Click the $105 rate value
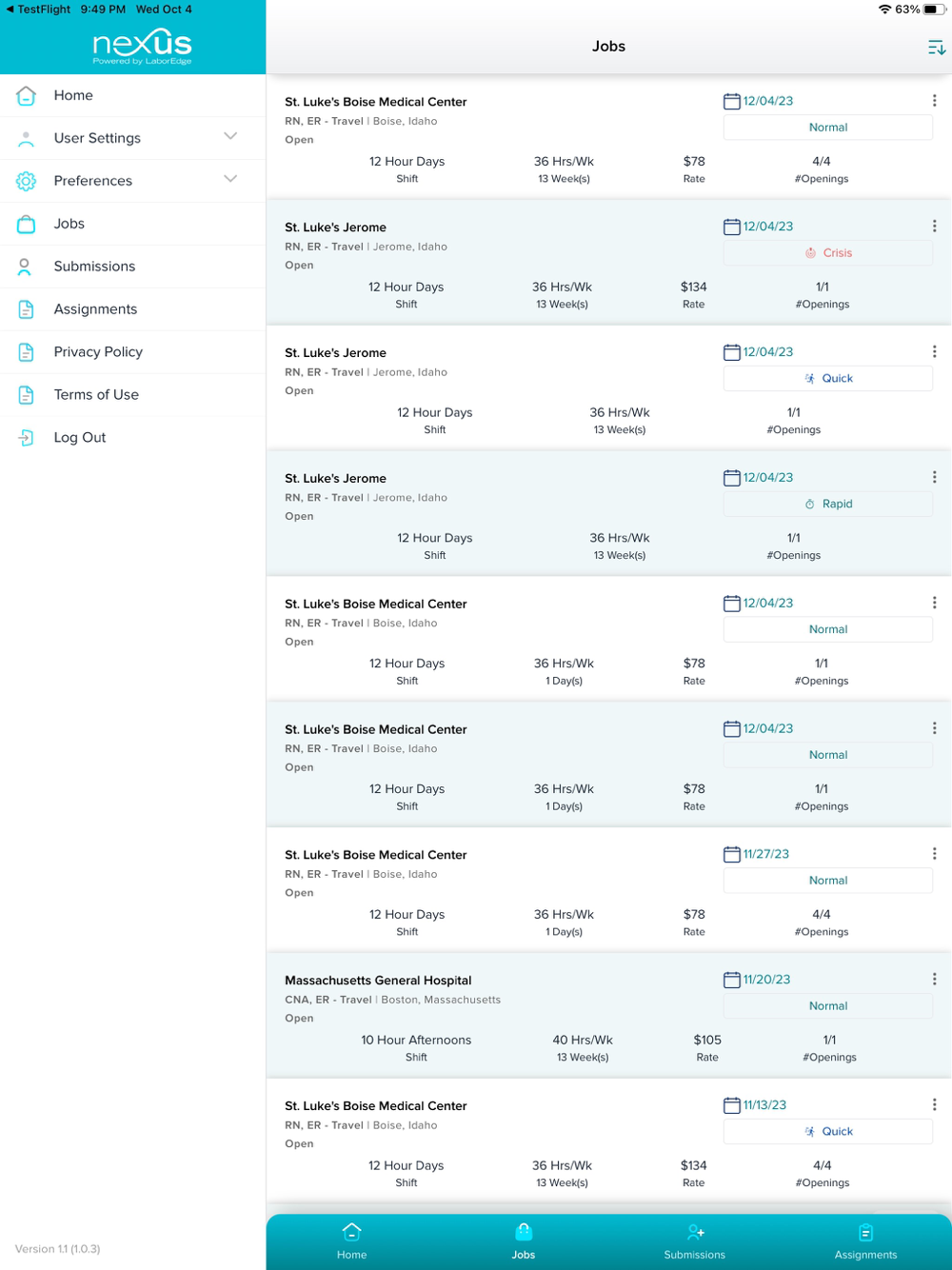This screenshot has height=1270, width=952. [x=707, y=1041]
